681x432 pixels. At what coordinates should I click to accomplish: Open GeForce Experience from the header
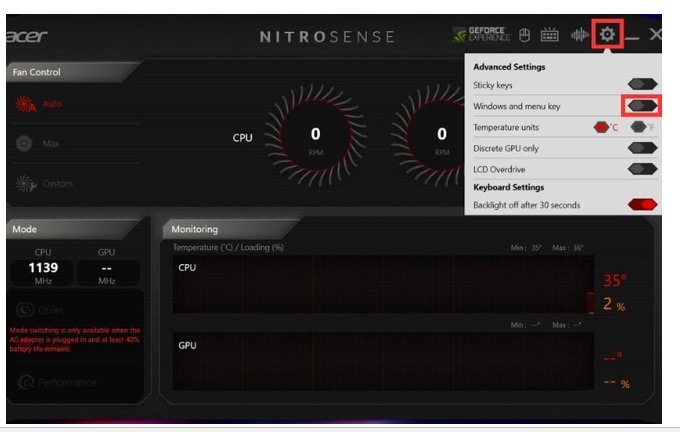482,36
